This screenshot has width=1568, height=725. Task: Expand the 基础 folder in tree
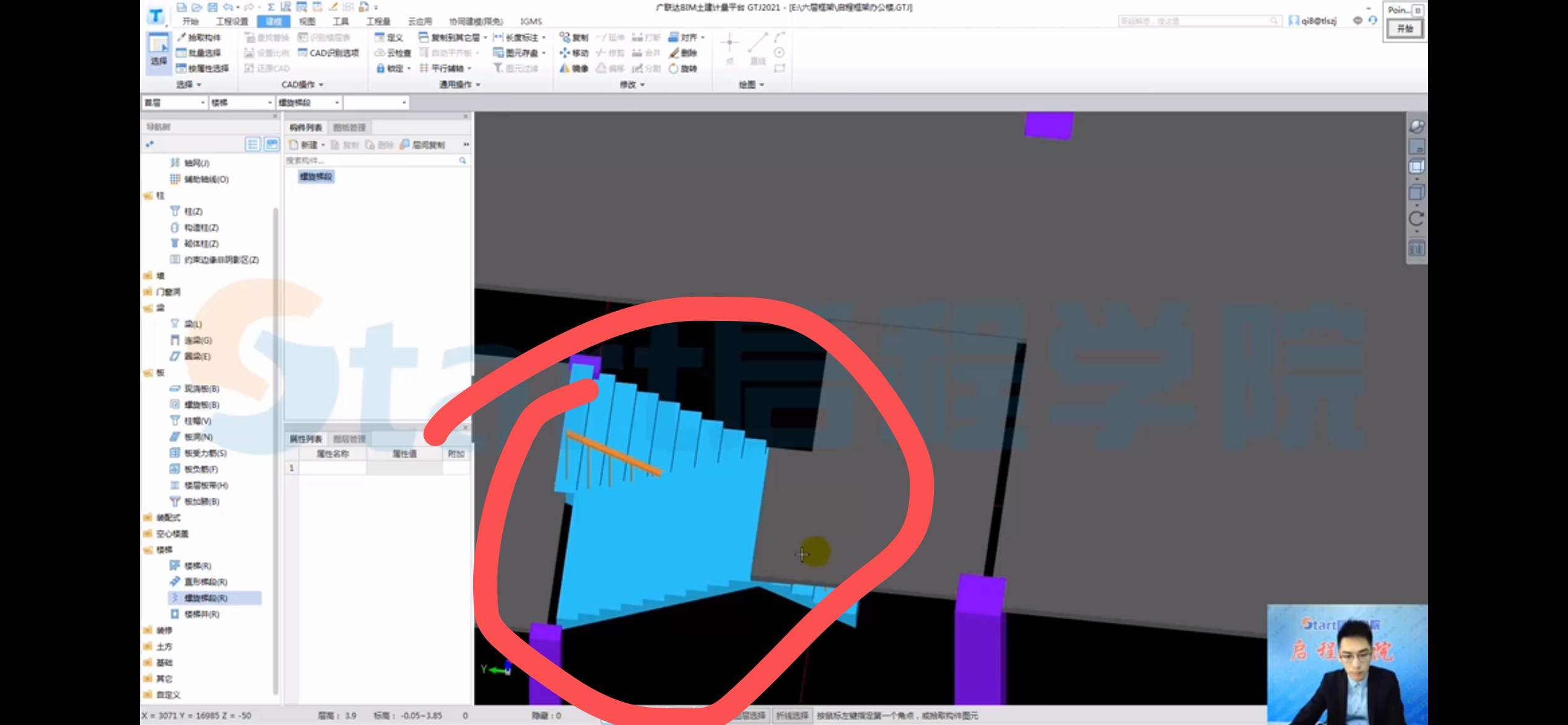[x=149, y=662]
